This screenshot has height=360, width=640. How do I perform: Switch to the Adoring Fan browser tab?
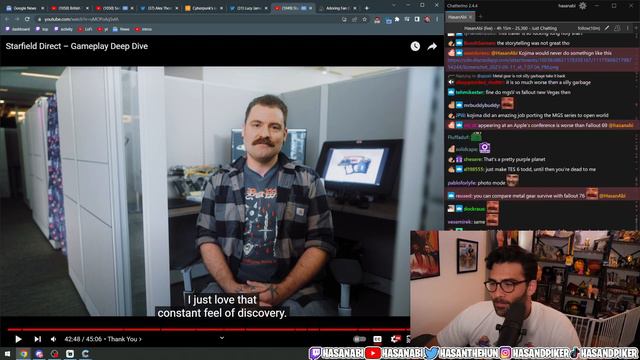point(338,8)
